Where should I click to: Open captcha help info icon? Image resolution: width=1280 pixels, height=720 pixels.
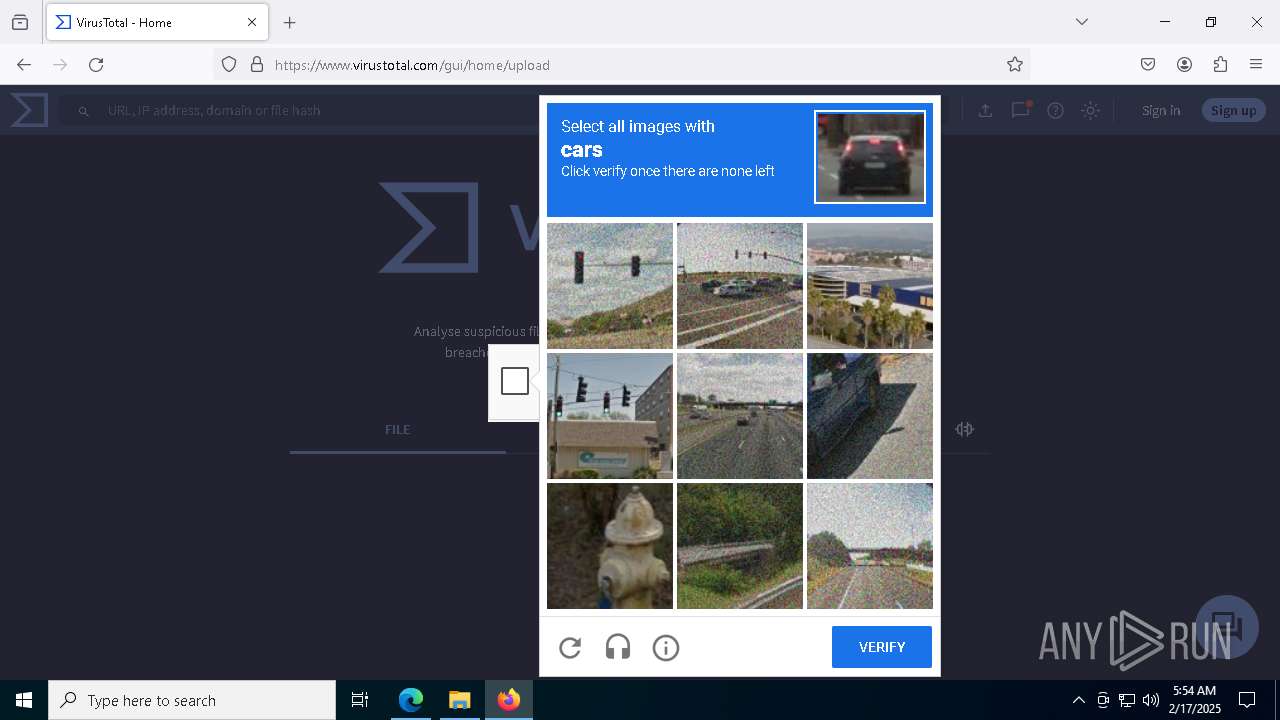click(666, 648)
